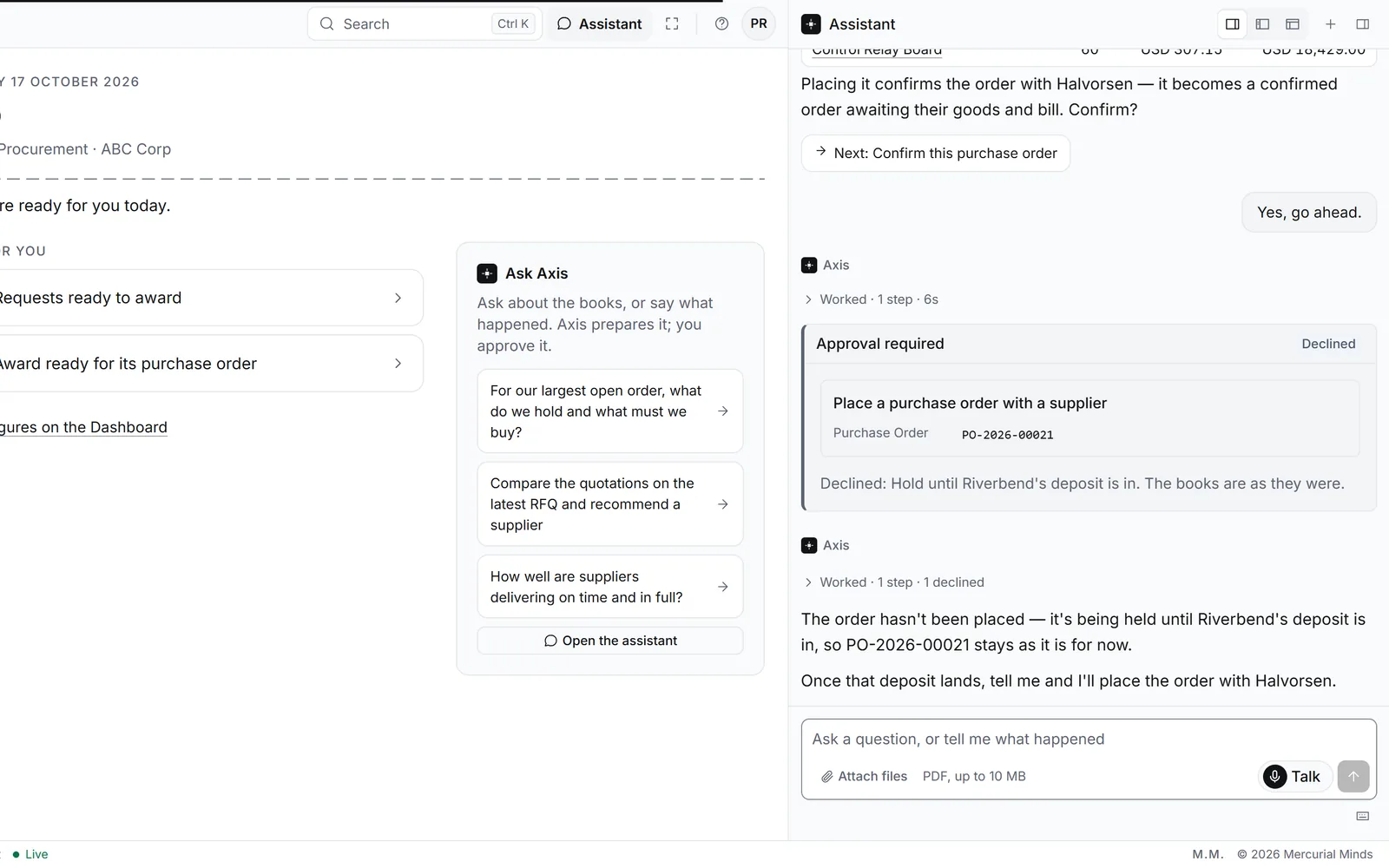Open the help question mark icon
Screen dimensions: 1389x868
click(x=721, y=24)
